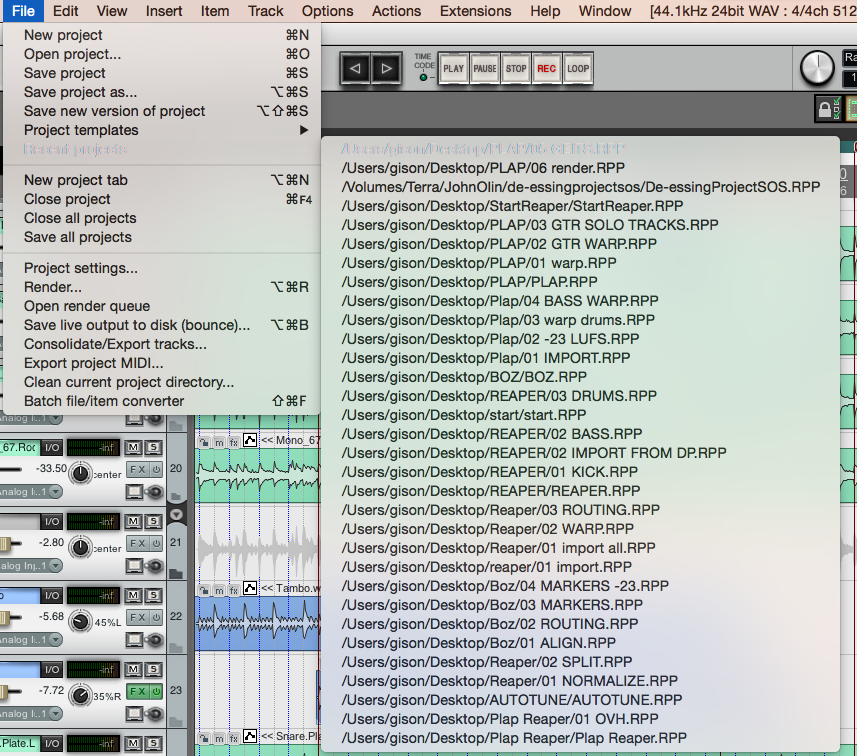Open the FX chain on track 21
Image resolution: width=857 pixels, height=756 pixels.
[x=137, y=543]
